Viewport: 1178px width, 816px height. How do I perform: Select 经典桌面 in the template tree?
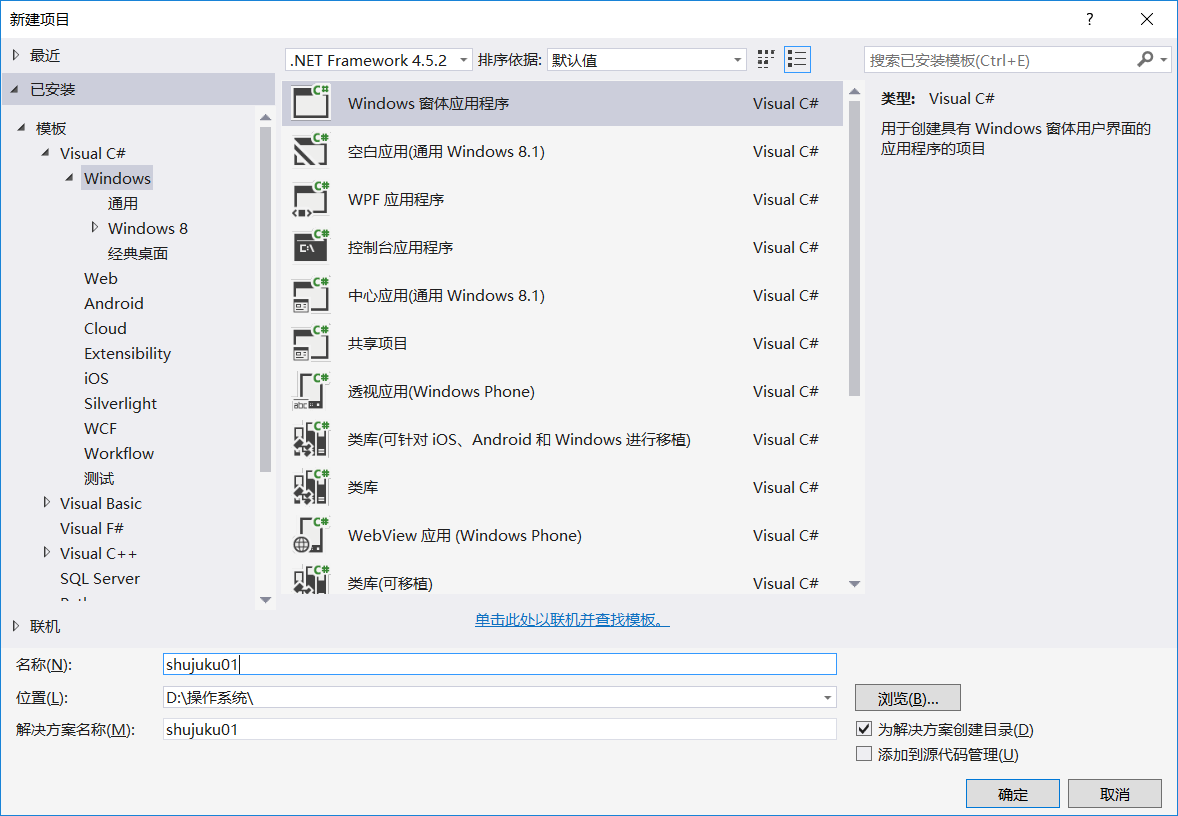click(x=137, y=253)
